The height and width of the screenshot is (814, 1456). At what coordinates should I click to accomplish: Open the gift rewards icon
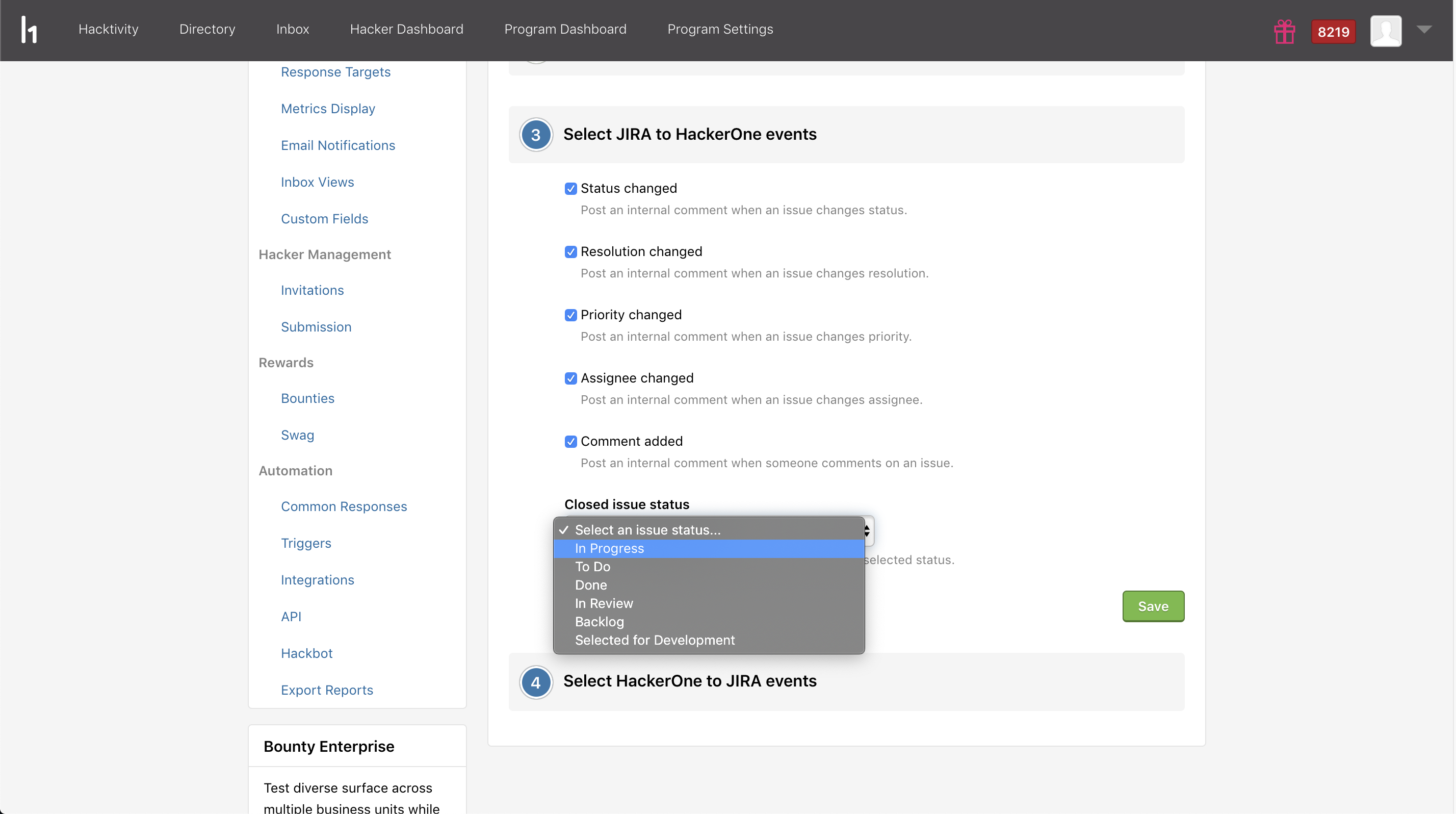[x=1284, y=31]
